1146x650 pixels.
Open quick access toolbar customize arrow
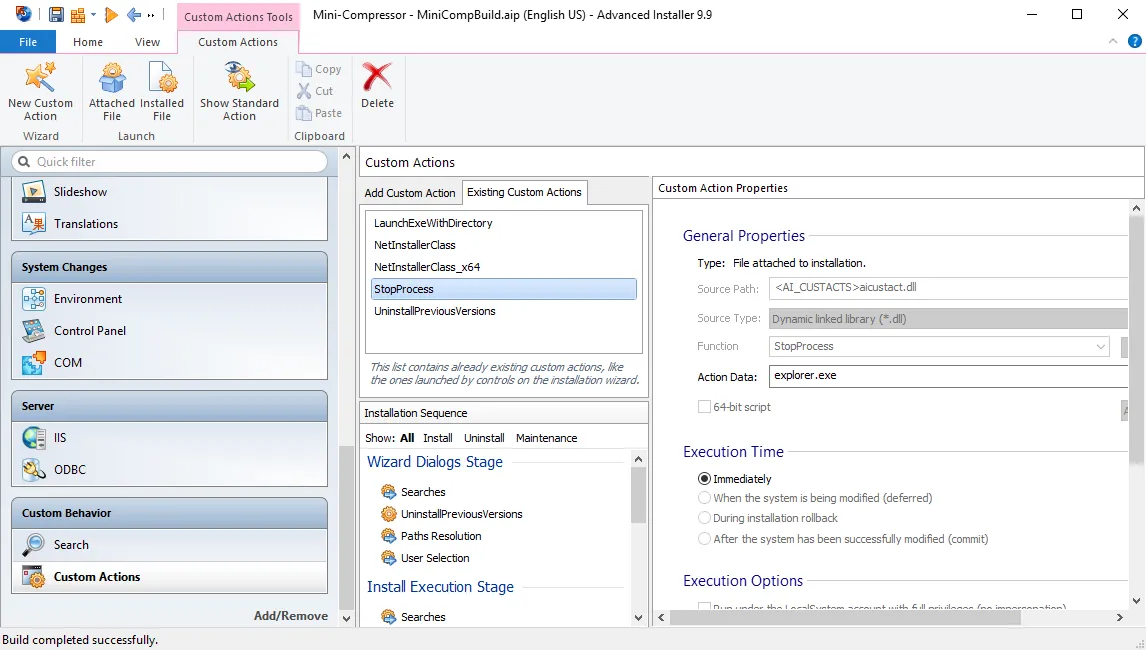click(151, 15)
